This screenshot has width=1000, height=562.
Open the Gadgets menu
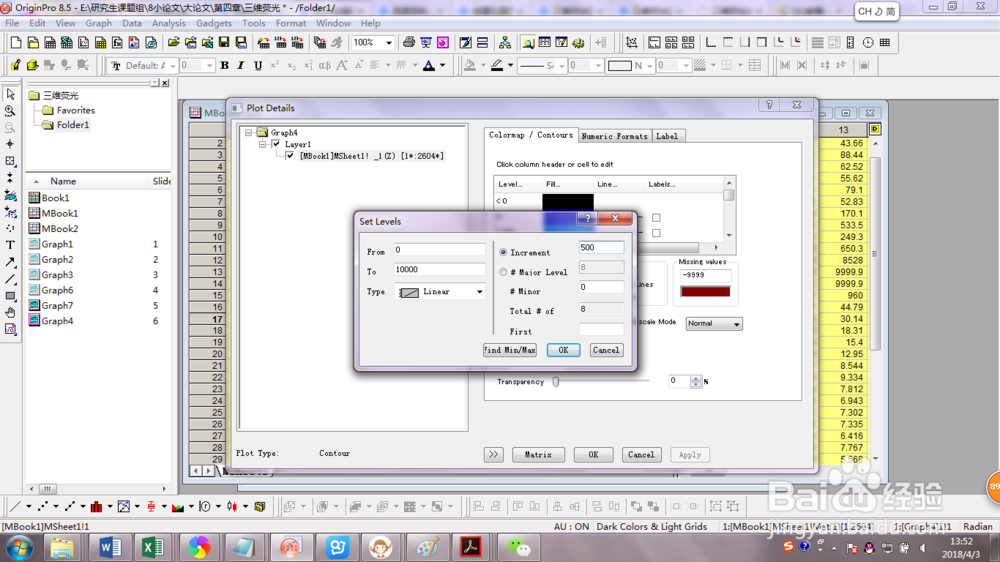click(214, 23)
